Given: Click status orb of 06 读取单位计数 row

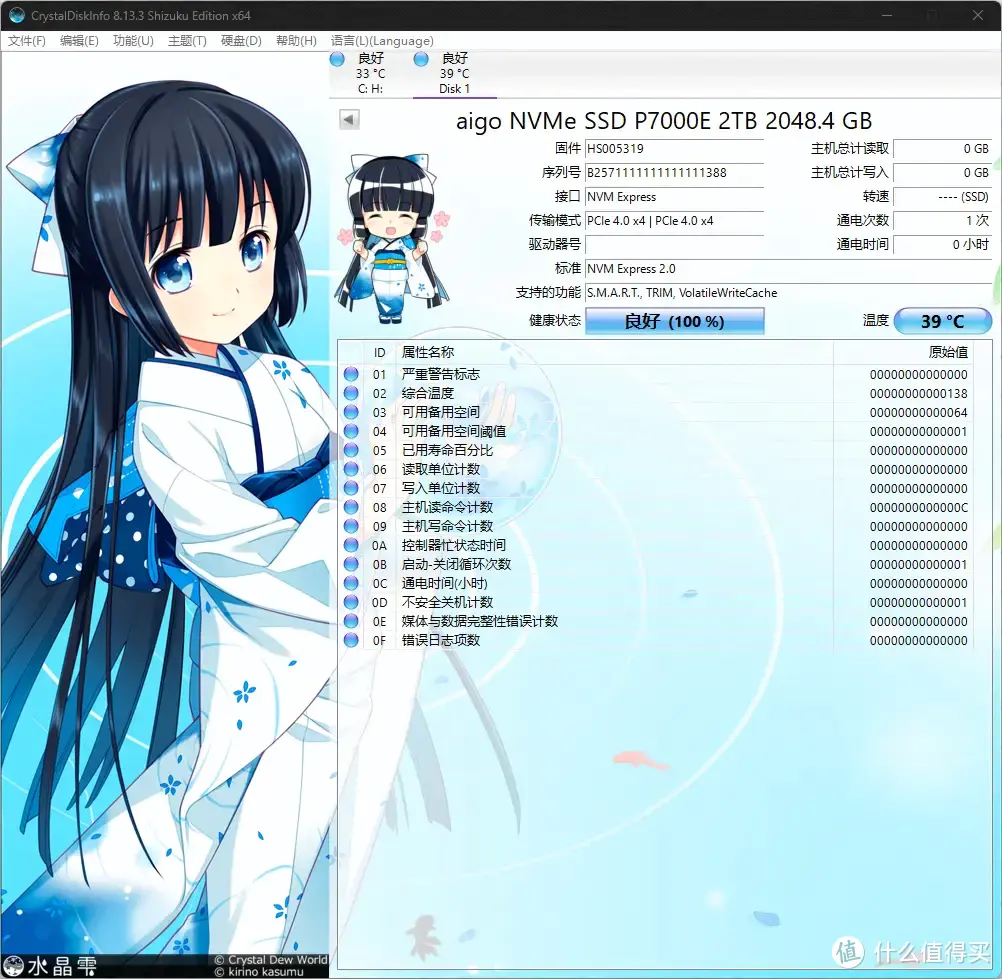Looking at the screenshot, I should [x=351, y=469].
